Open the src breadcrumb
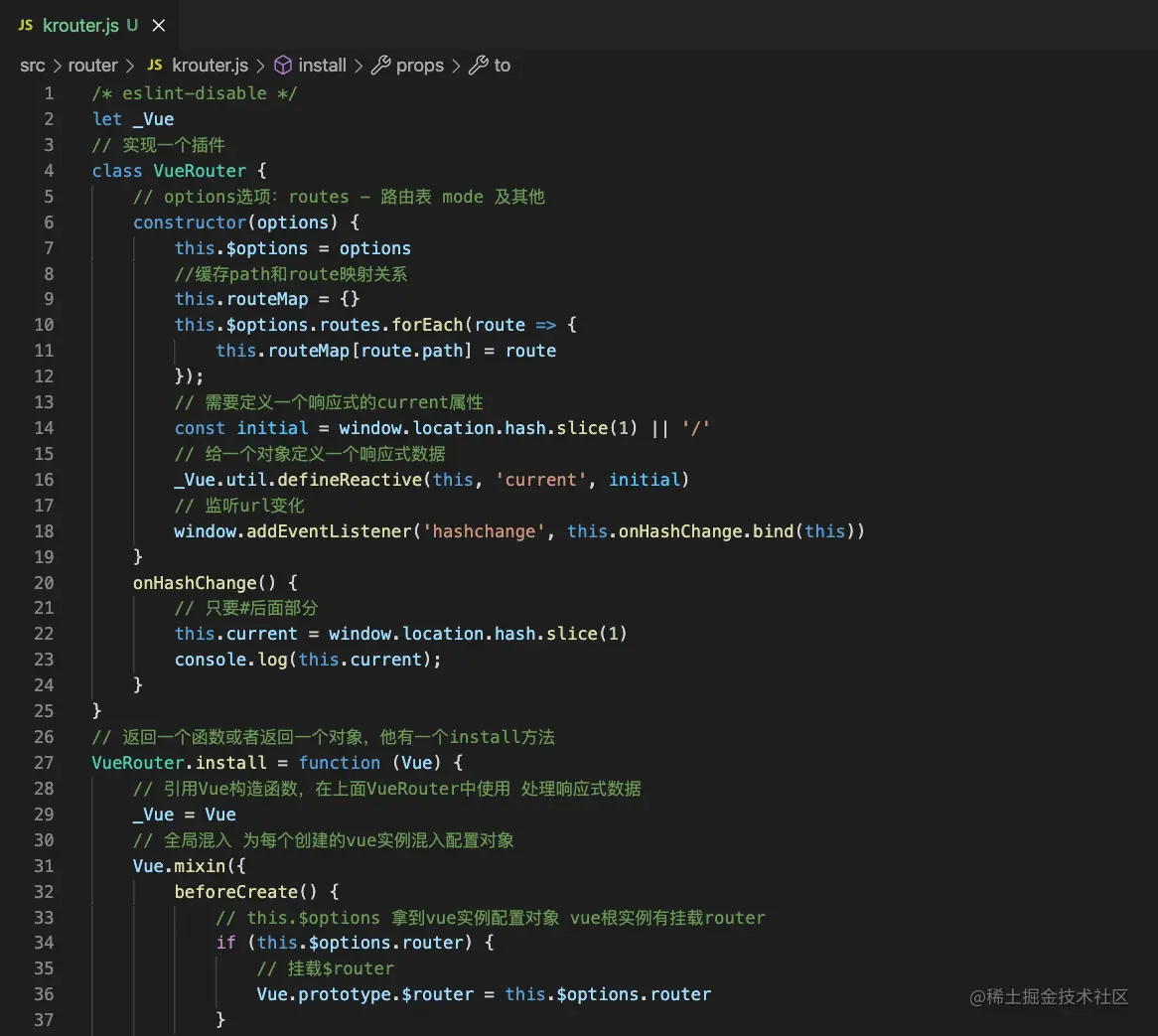This screenshot has width=1158, height=1036. coord(33,66)
